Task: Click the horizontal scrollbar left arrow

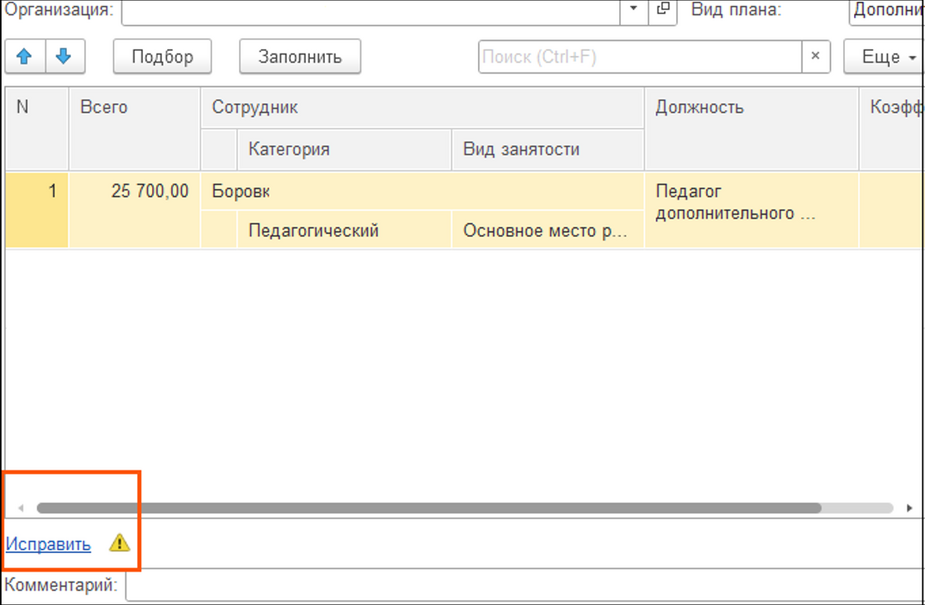Action: 20,508
